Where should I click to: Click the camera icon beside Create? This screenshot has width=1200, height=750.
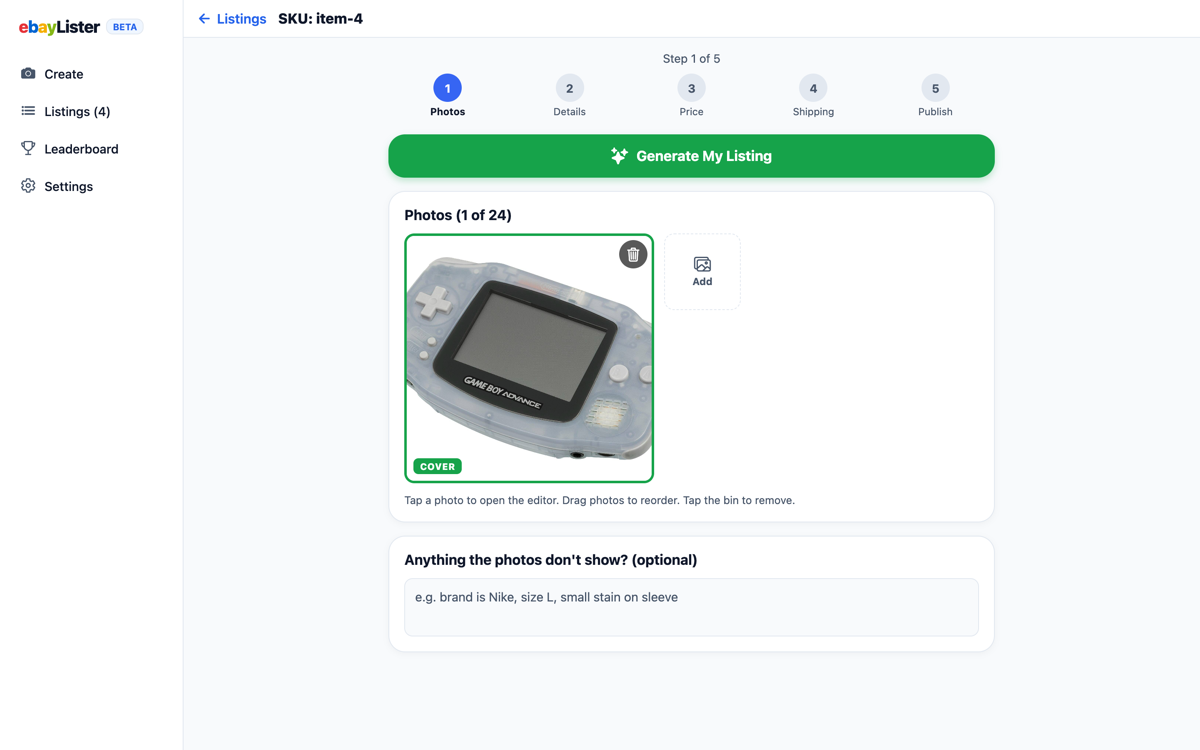(28, 74)
